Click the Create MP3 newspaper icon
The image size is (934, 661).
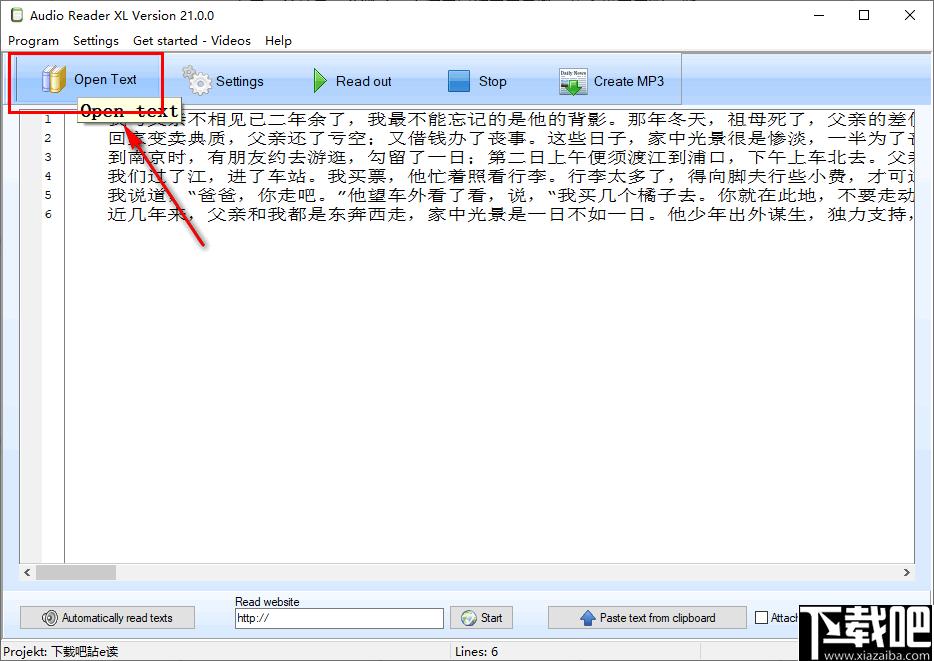click(573, 82)
